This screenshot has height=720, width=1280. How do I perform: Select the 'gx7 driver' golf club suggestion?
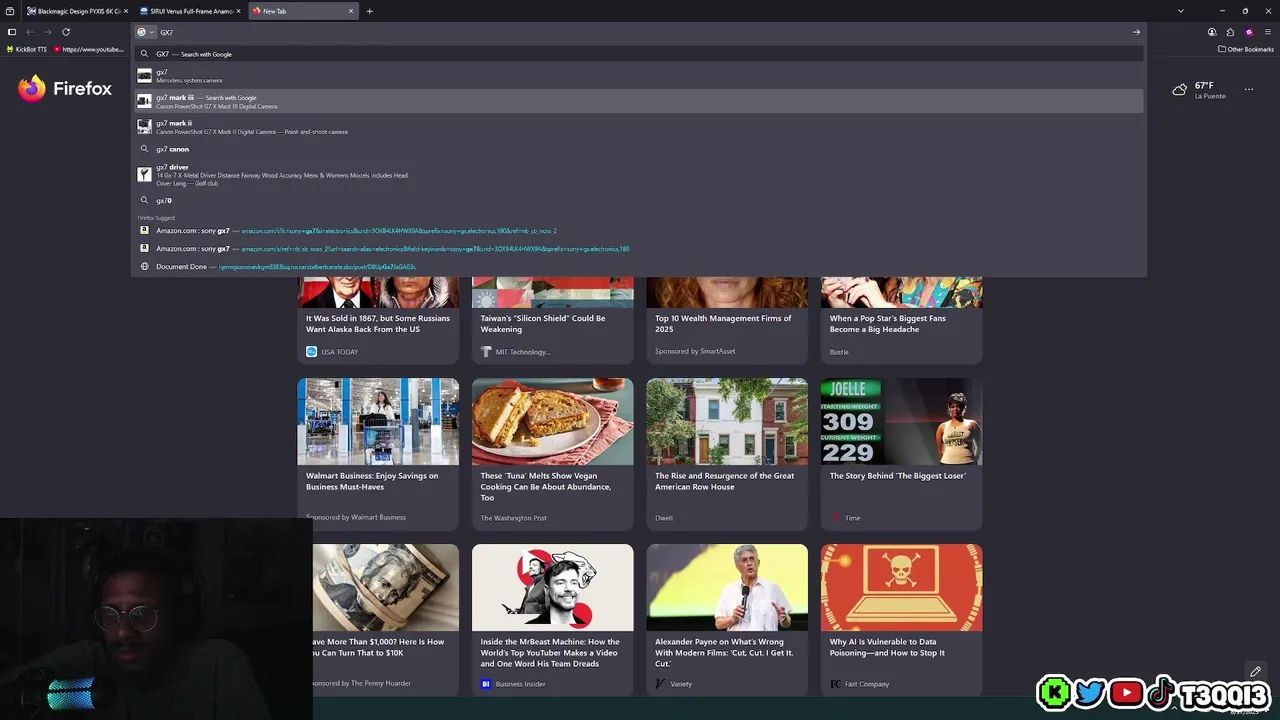point(639,175)
